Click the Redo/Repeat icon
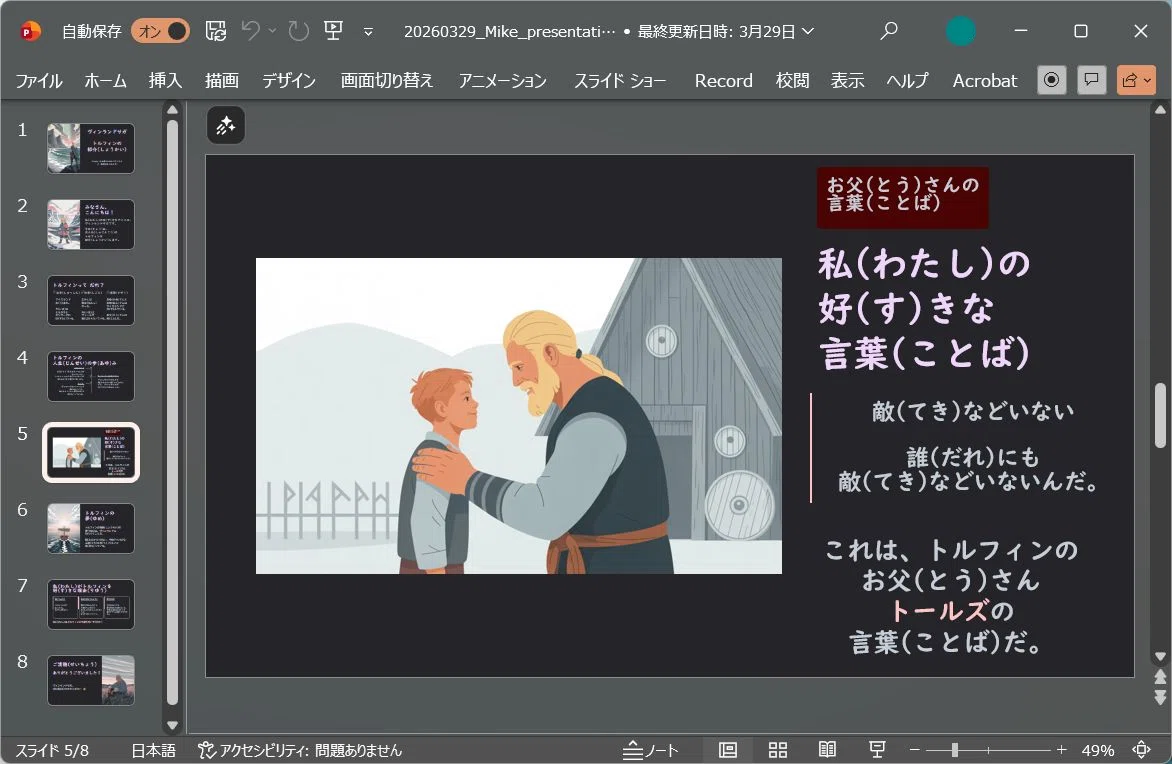Image resolution: width=1172 pixels, height=764 pixels. [299, 31]
